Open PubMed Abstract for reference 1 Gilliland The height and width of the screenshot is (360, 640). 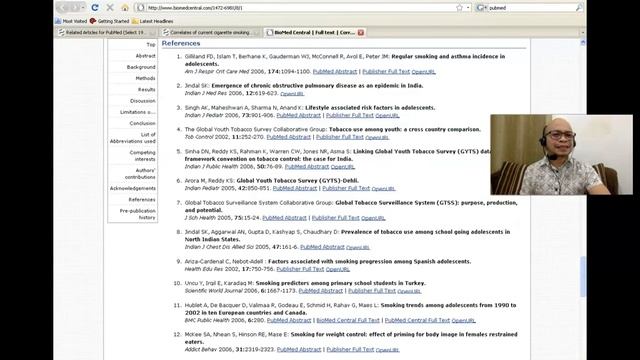click(335, 71)
